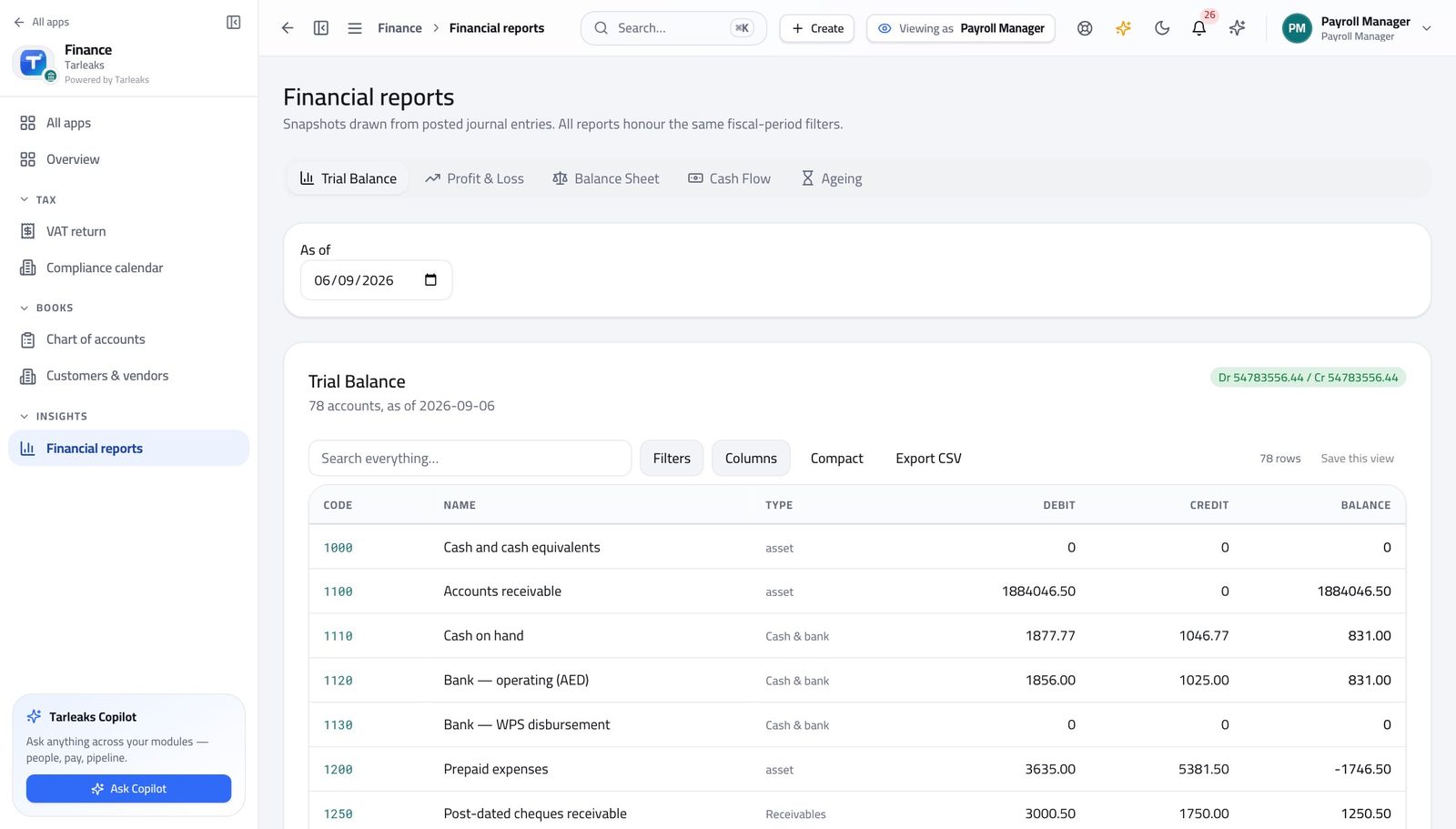Click the Compliance calendar icon
Viewport: 1456px width, 829px height.
(x=27, y=268)
